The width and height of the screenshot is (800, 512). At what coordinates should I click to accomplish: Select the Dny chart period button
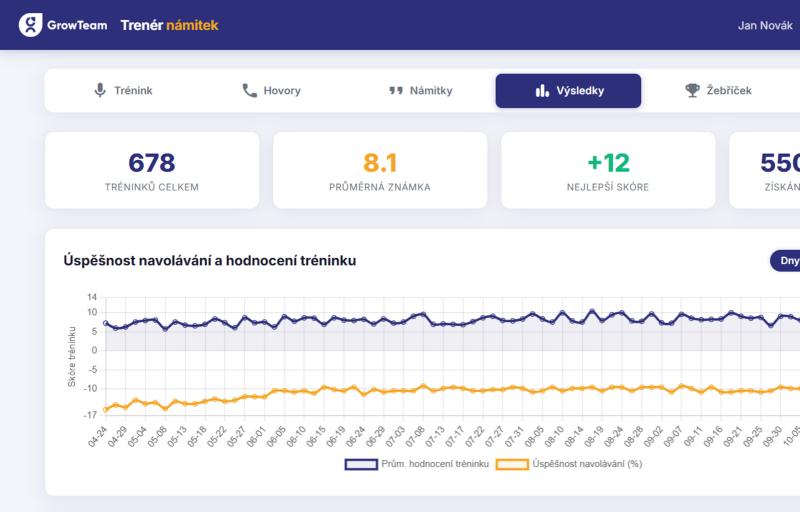click(786, 261)
